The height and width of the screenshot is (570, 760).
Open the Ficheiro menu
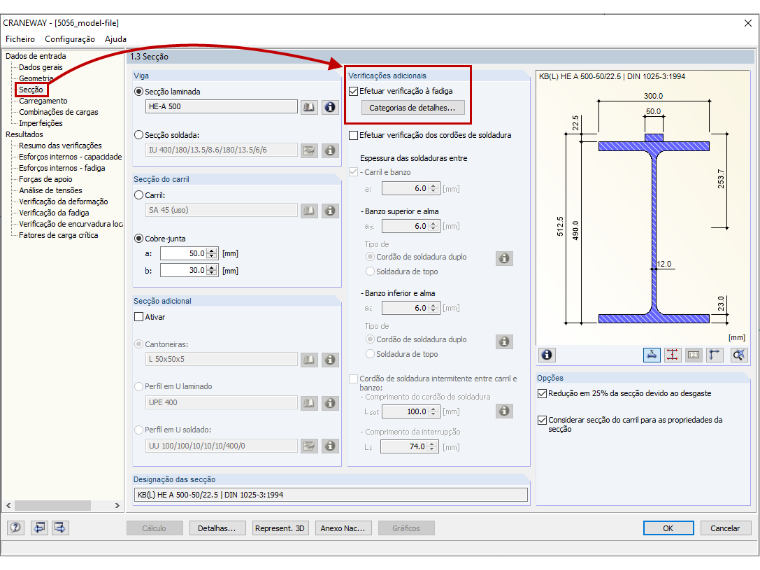20,39
